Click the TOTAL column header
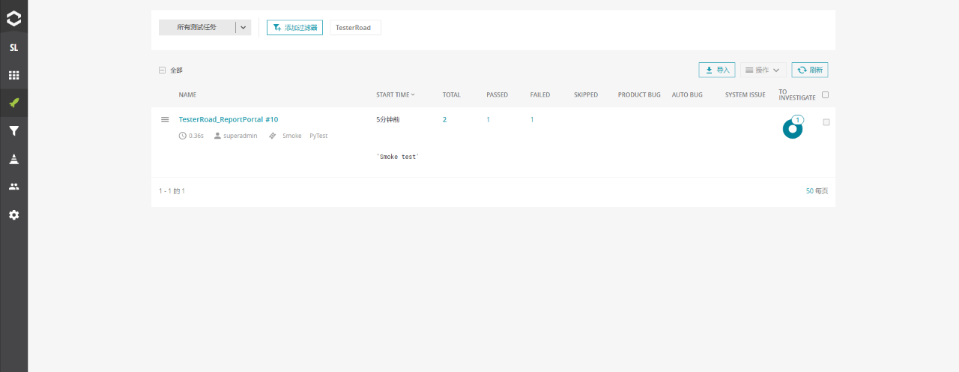Image resolution: width=959 pixels, height=372 pixels. pos(451,95)
